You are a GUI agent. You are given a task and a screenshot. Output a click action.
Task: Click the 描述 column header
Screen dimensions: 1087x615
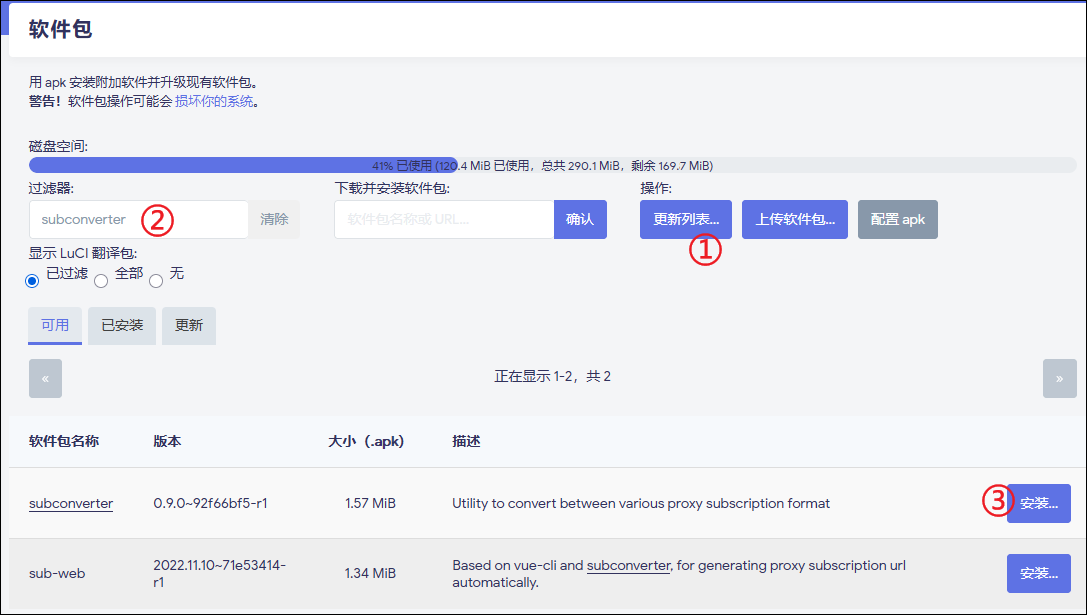(x=467, y=442)
